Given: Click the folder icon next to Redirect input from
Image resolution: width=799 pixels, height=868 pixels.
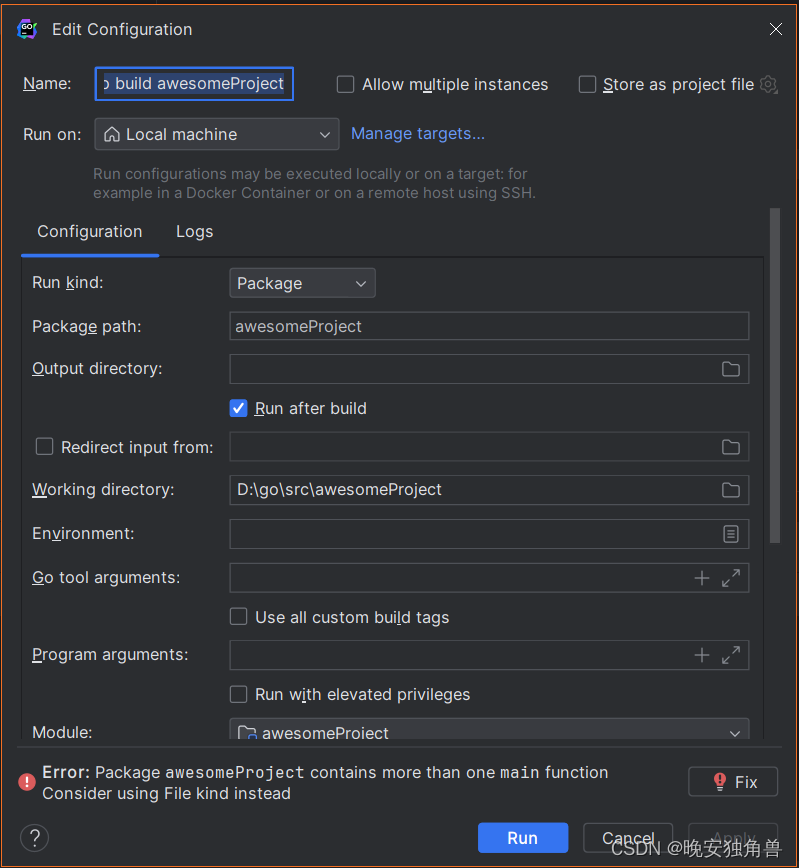Looking at the screenshot, I should [729, 447].
